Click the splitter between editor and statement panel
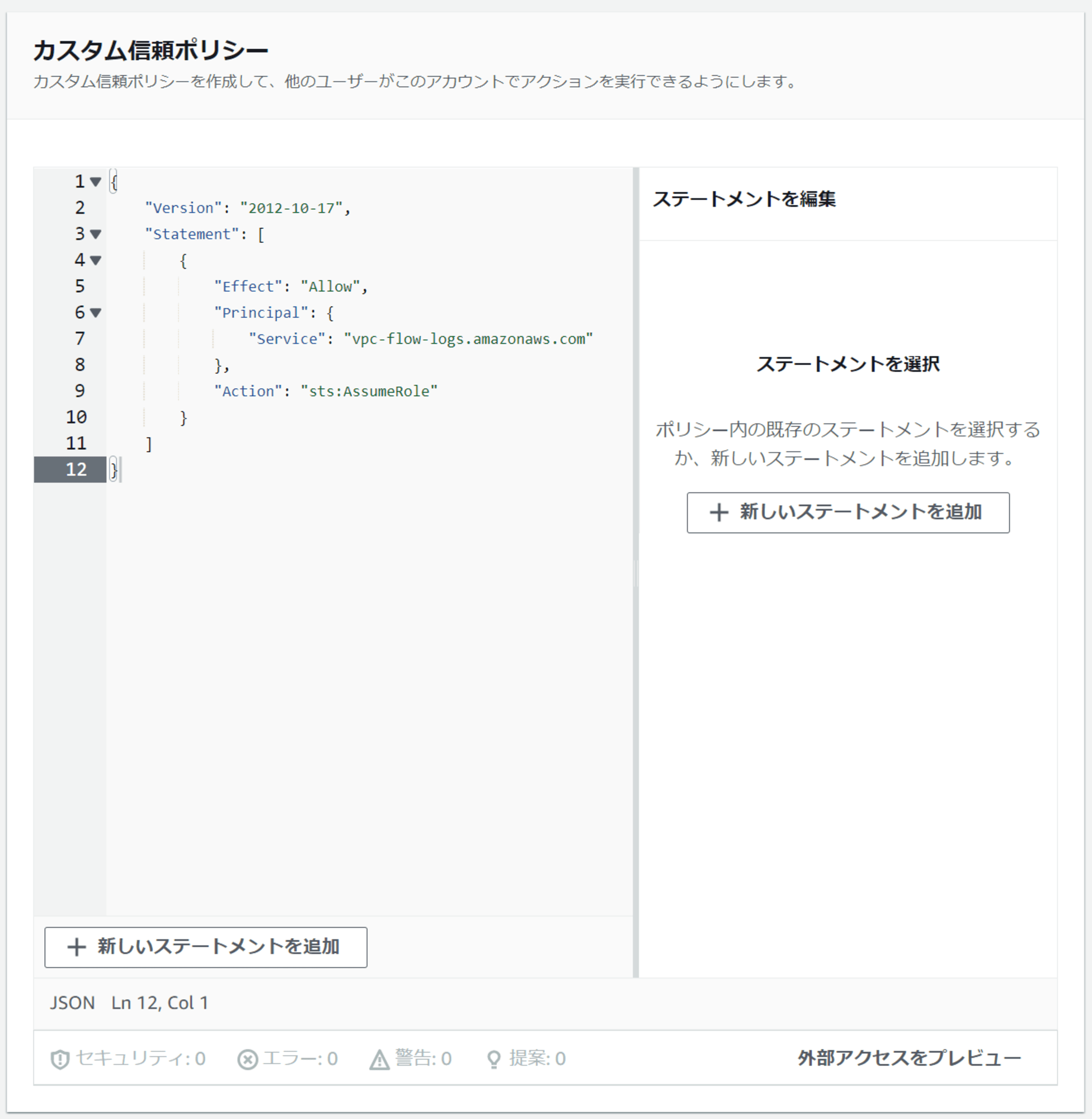The image size is (1092, 1119). tap(636, 572)
